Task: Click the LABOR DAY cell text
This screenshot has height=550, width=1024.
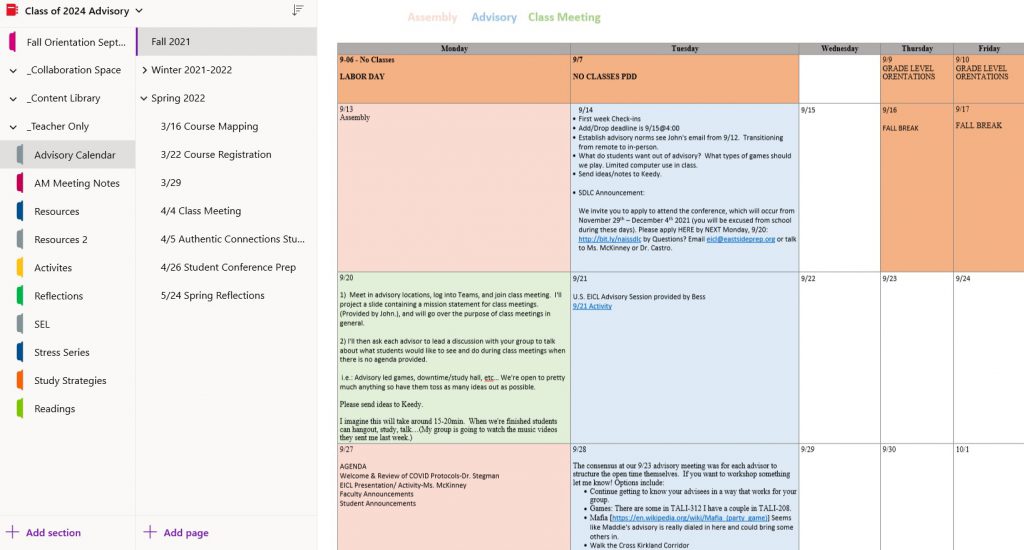Action: (x=362, y=76)
